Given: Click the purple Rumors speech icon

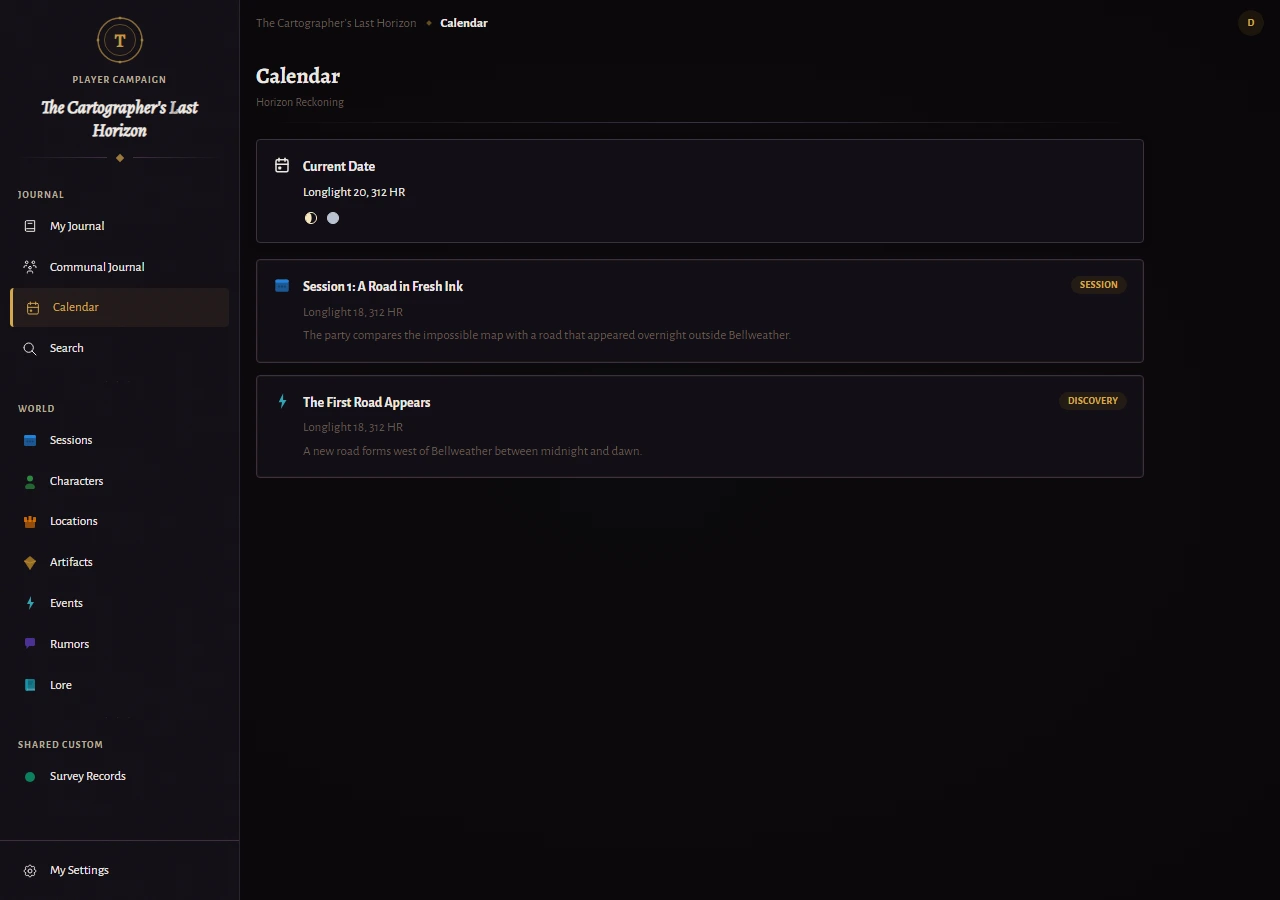Looking at the screenshot, I should (x=30, y=644).
